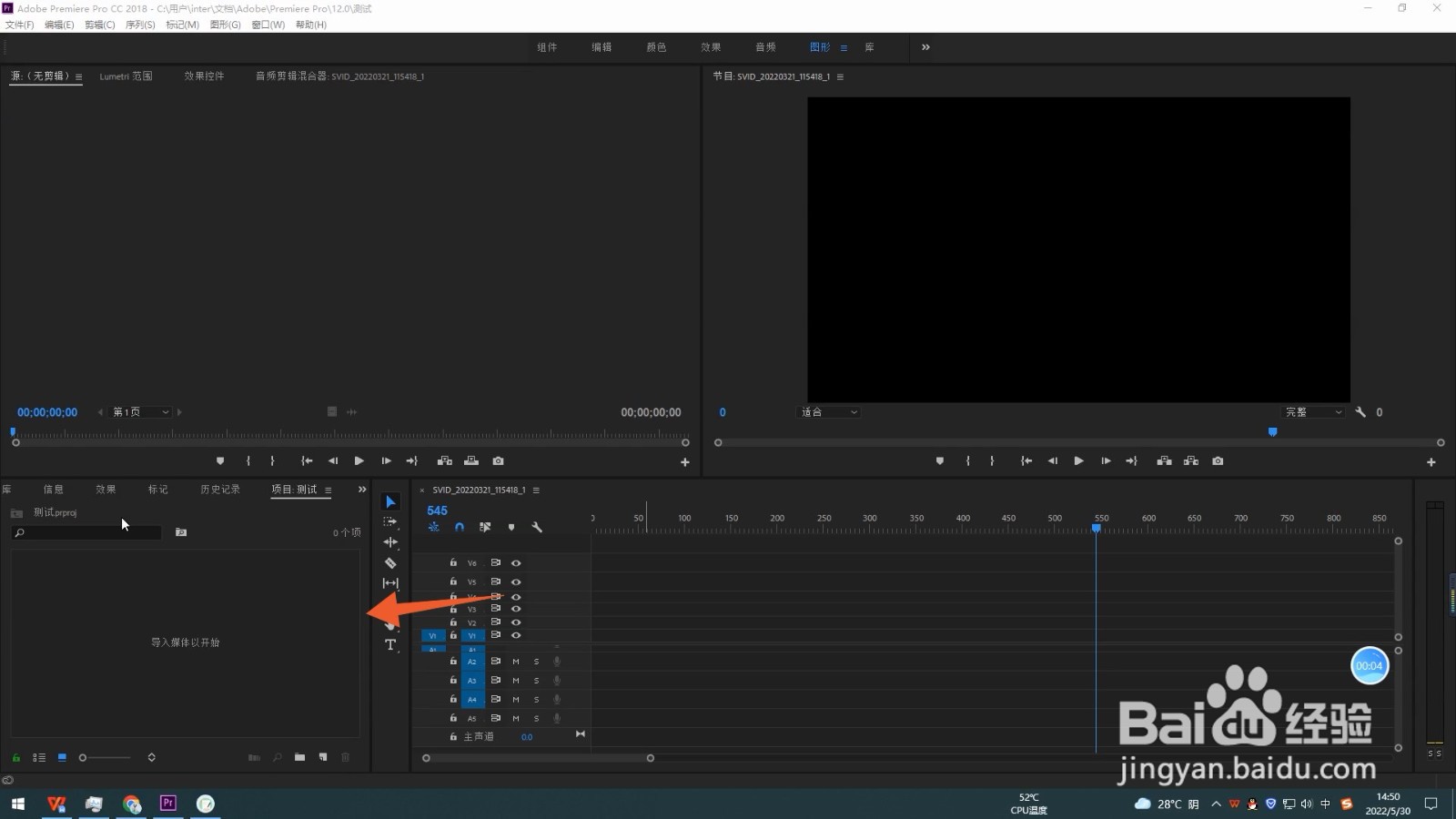Click Extract button in program monitor
The image size is (1456, 819).
pos(1191,461)
